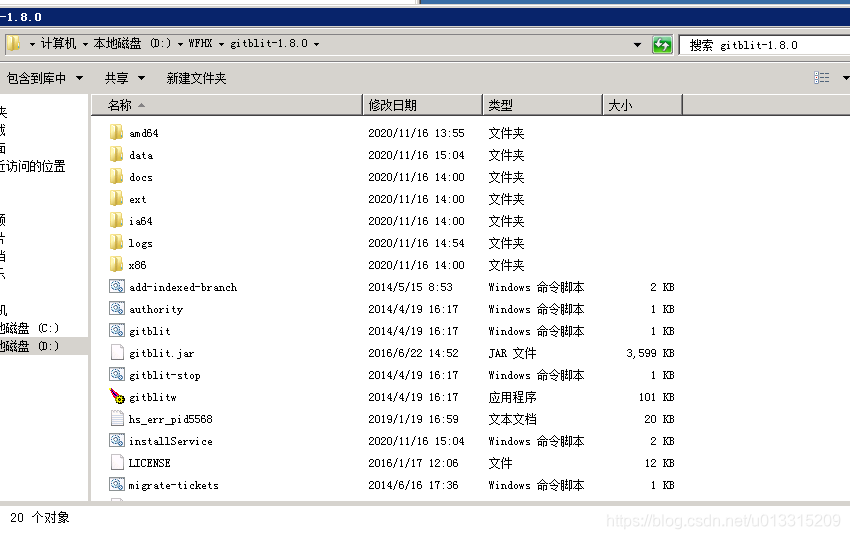Click WFHX in the address path
850x539 pixels.
201,43
